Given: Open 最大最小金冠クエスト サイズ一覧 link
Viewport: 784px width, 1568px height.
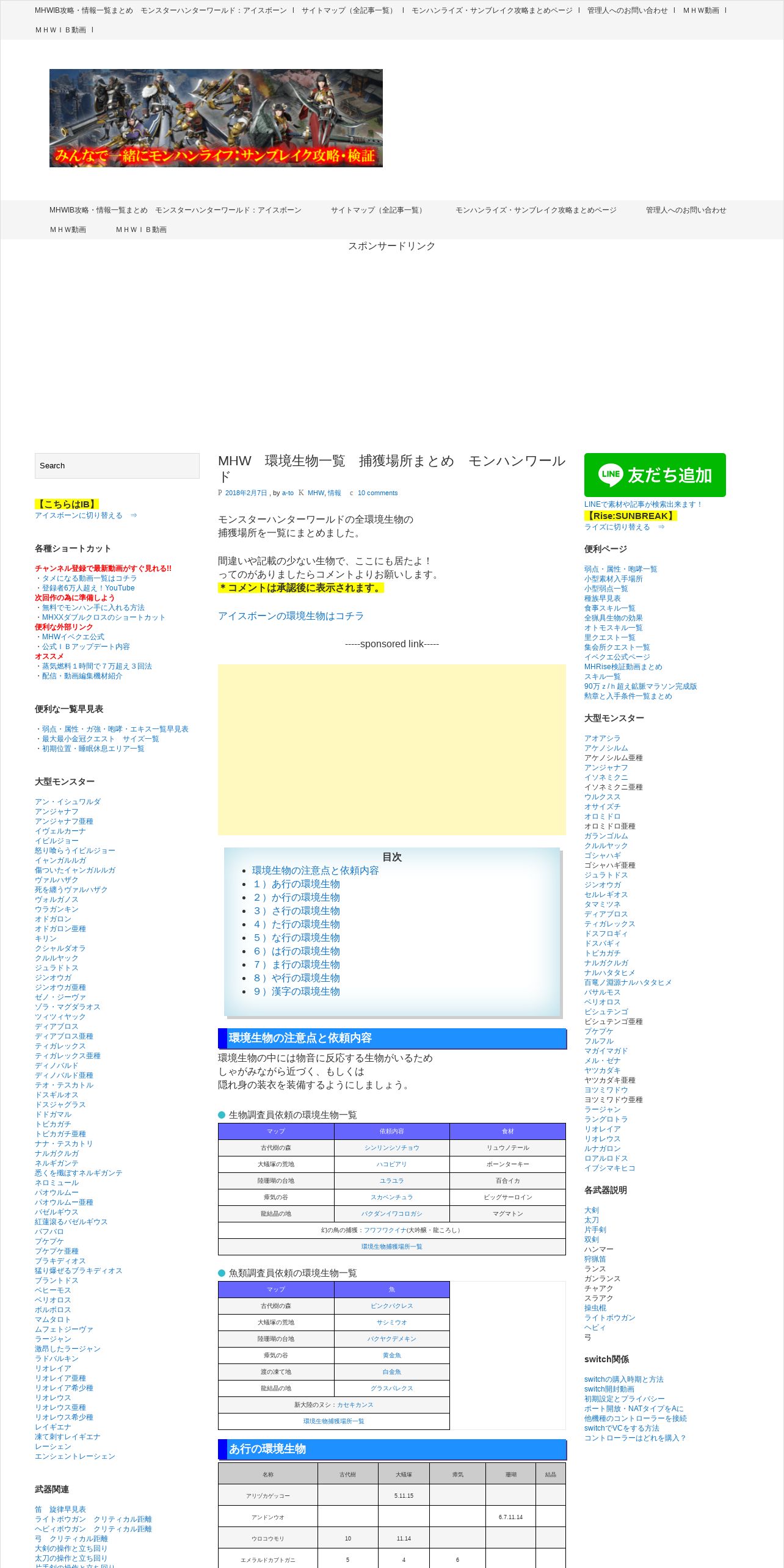Looking at the screenshot, I should [101, 739].
